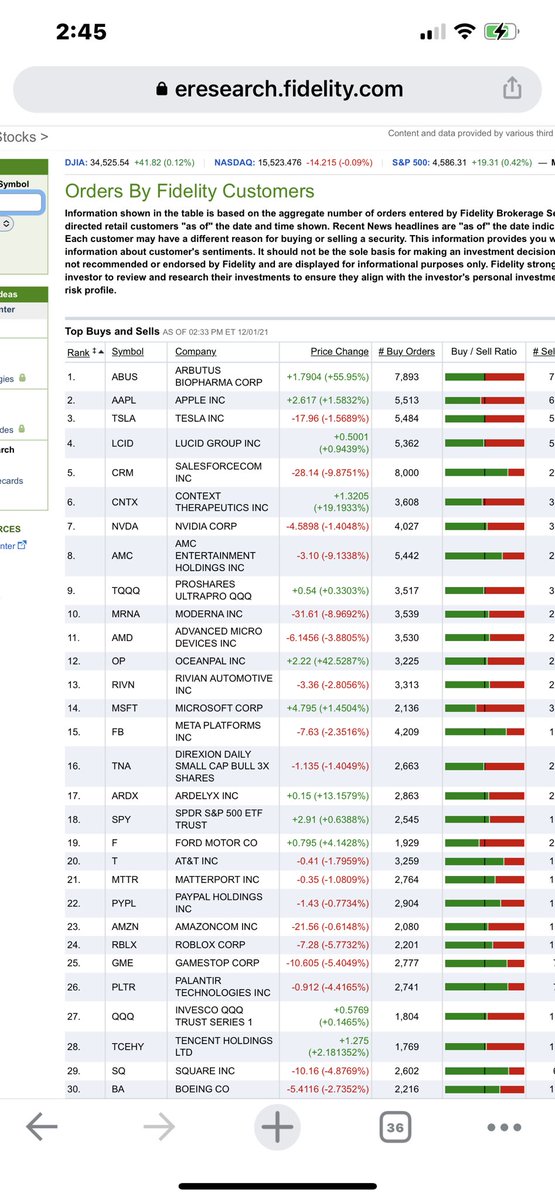Tap the Wi-Fi icon in status bar
555x1200 pixels.
click(464, 32)
